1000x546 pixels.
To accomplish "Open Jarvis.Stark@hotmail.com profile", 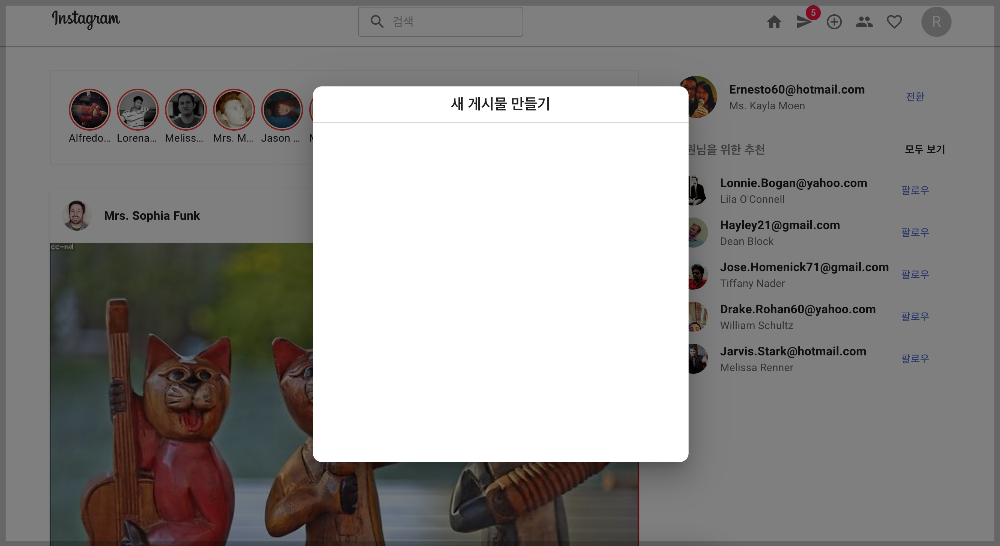I will (x=793, y=351).
